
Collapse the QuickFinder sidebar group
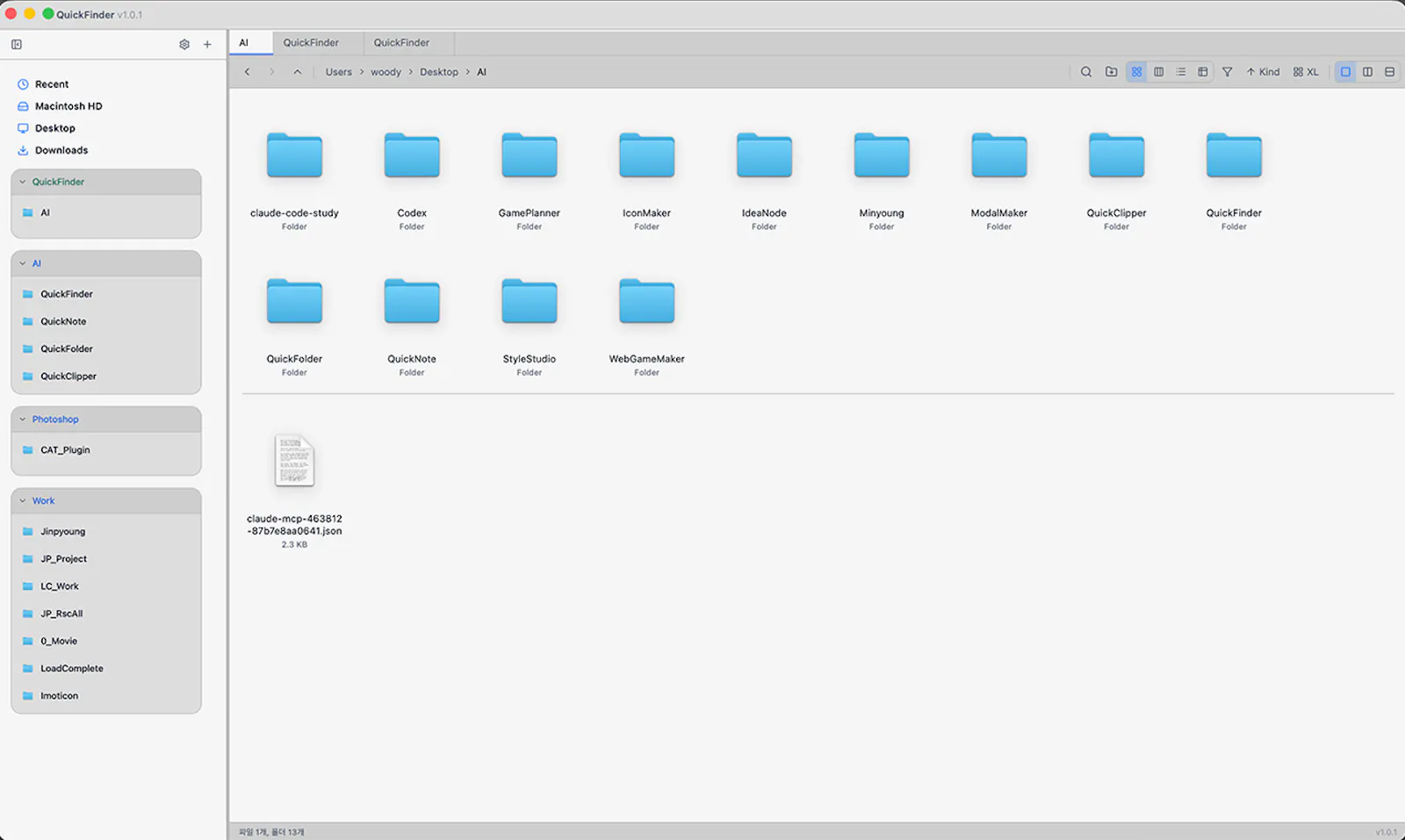click(x=23, y=182)
